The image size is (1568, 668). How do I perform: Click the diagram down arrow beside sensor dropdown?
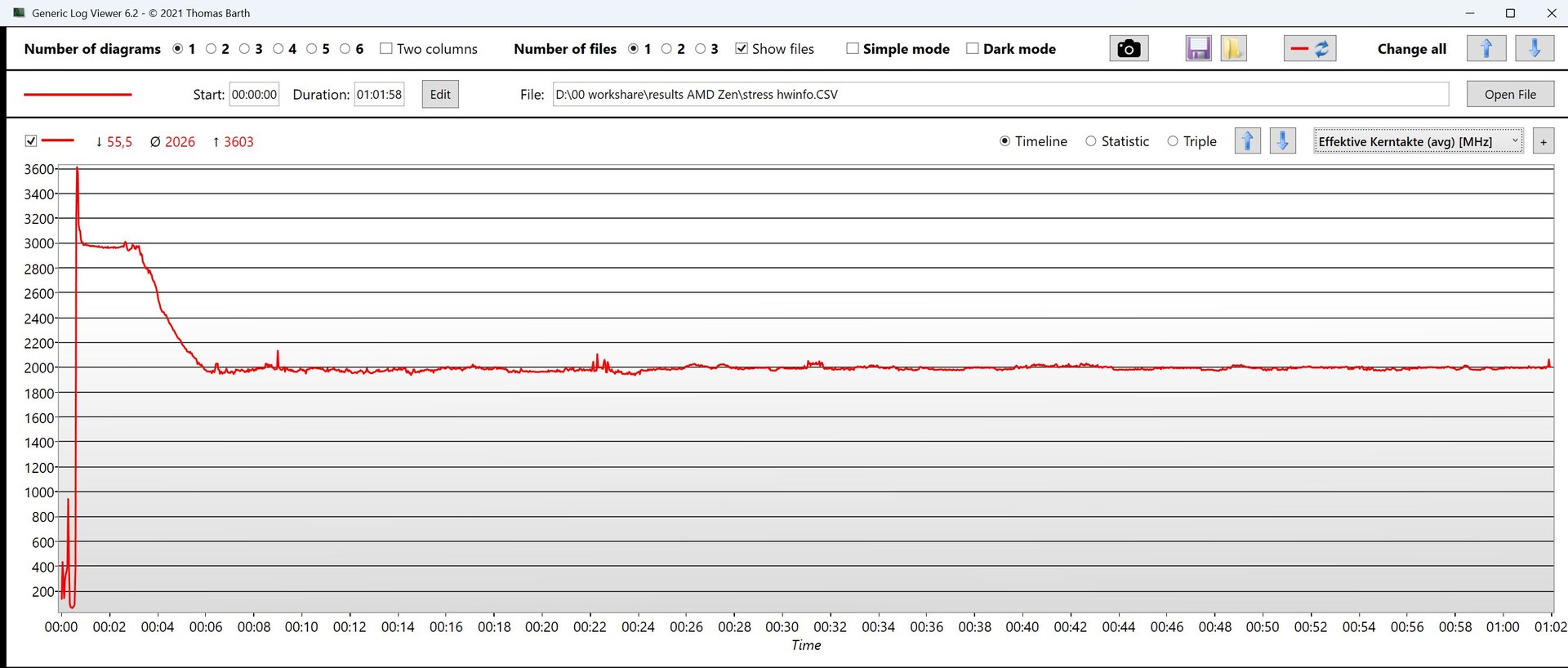coord(1282,141)
